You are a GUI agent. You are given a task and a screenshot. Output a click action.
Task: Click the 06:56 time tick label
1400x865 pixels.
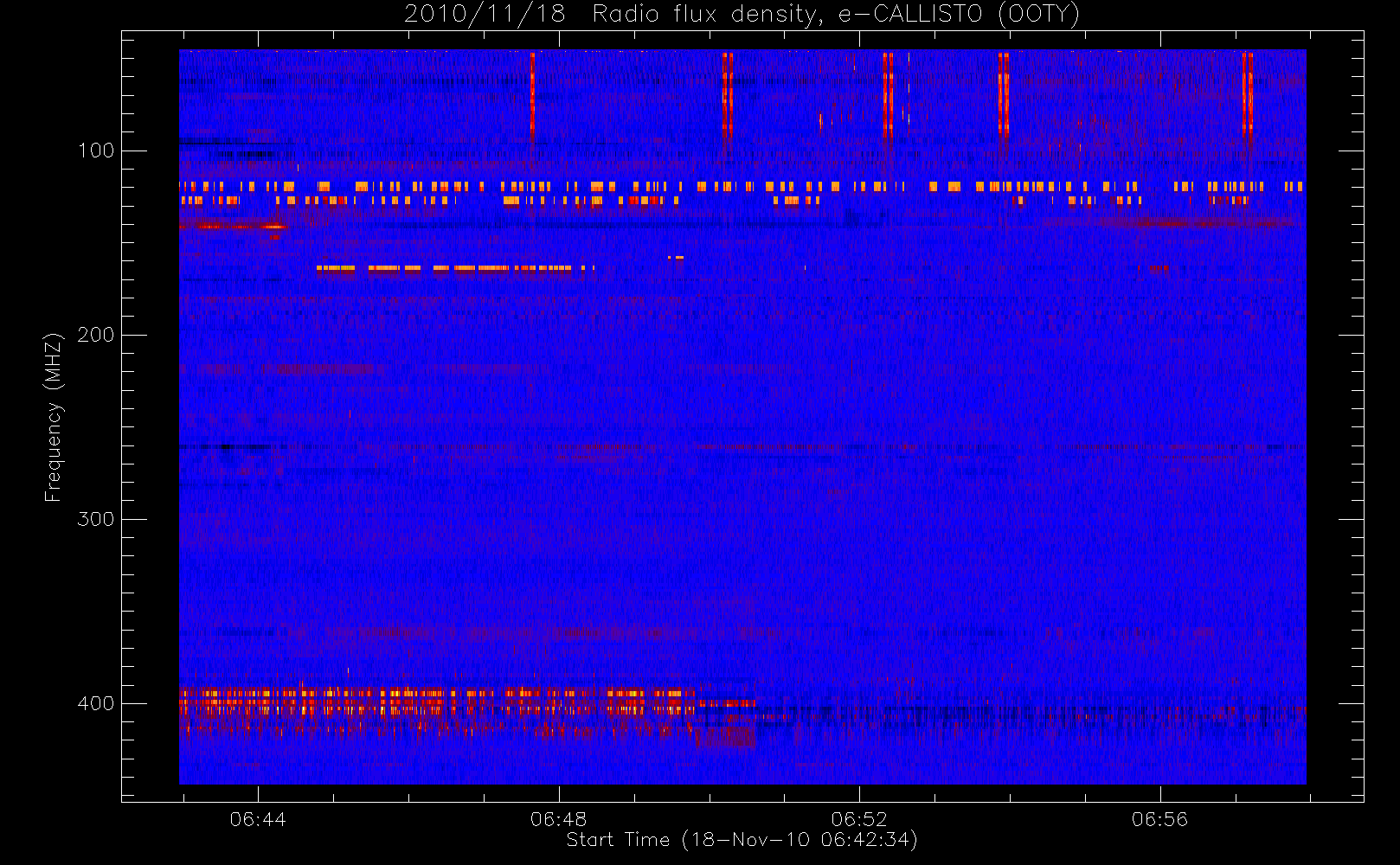pyautogui.click(x=1159, y=819)
